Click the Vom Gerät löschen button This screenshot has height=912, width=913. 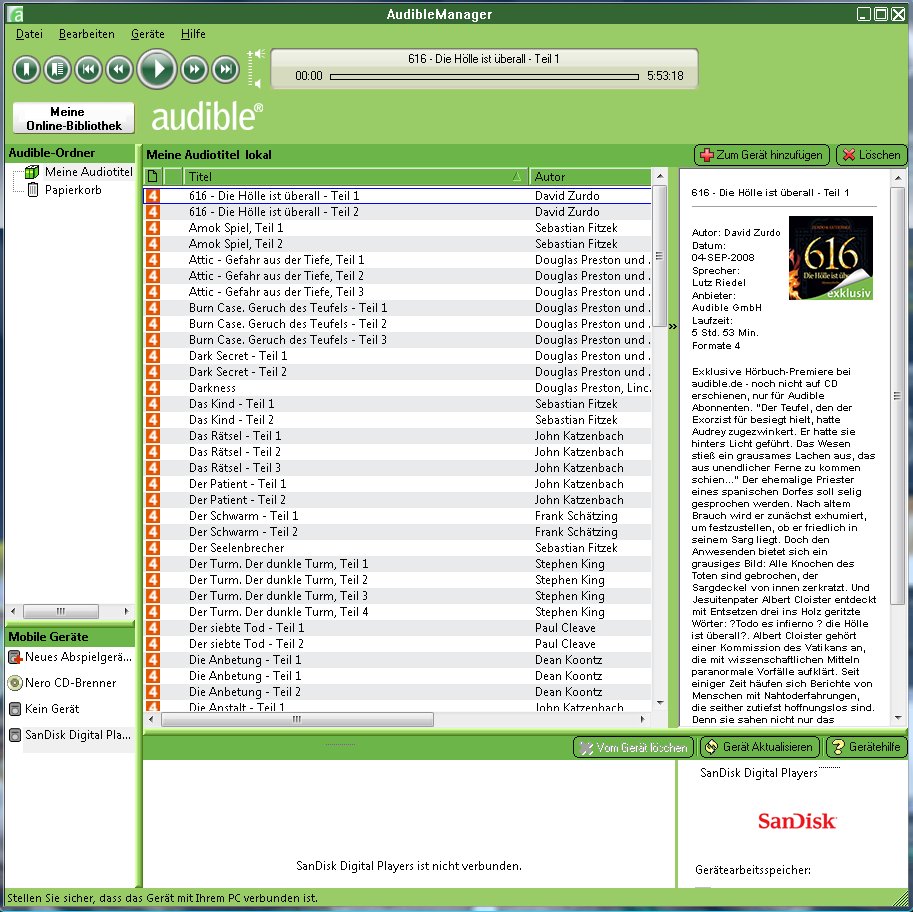634,747
